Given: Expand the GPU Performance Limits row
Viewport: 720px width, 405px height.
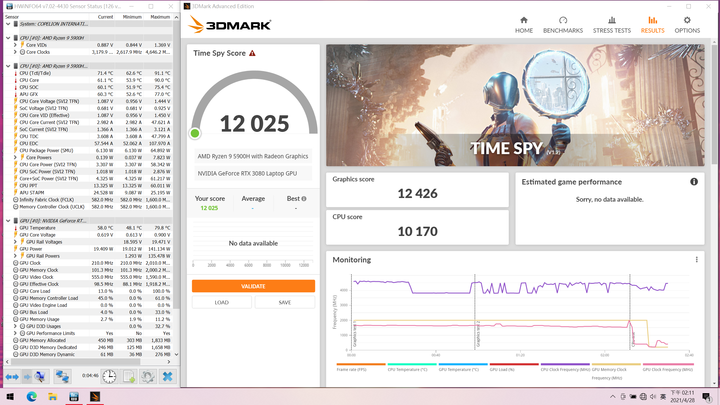Looking at the screenshot, I should pos(15,333).
